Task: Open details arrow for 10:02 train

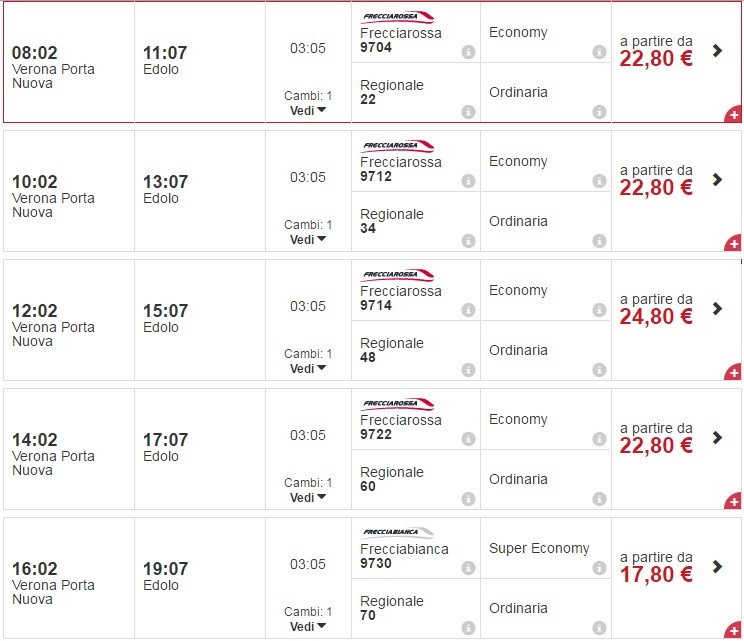Action: [717, 180]
